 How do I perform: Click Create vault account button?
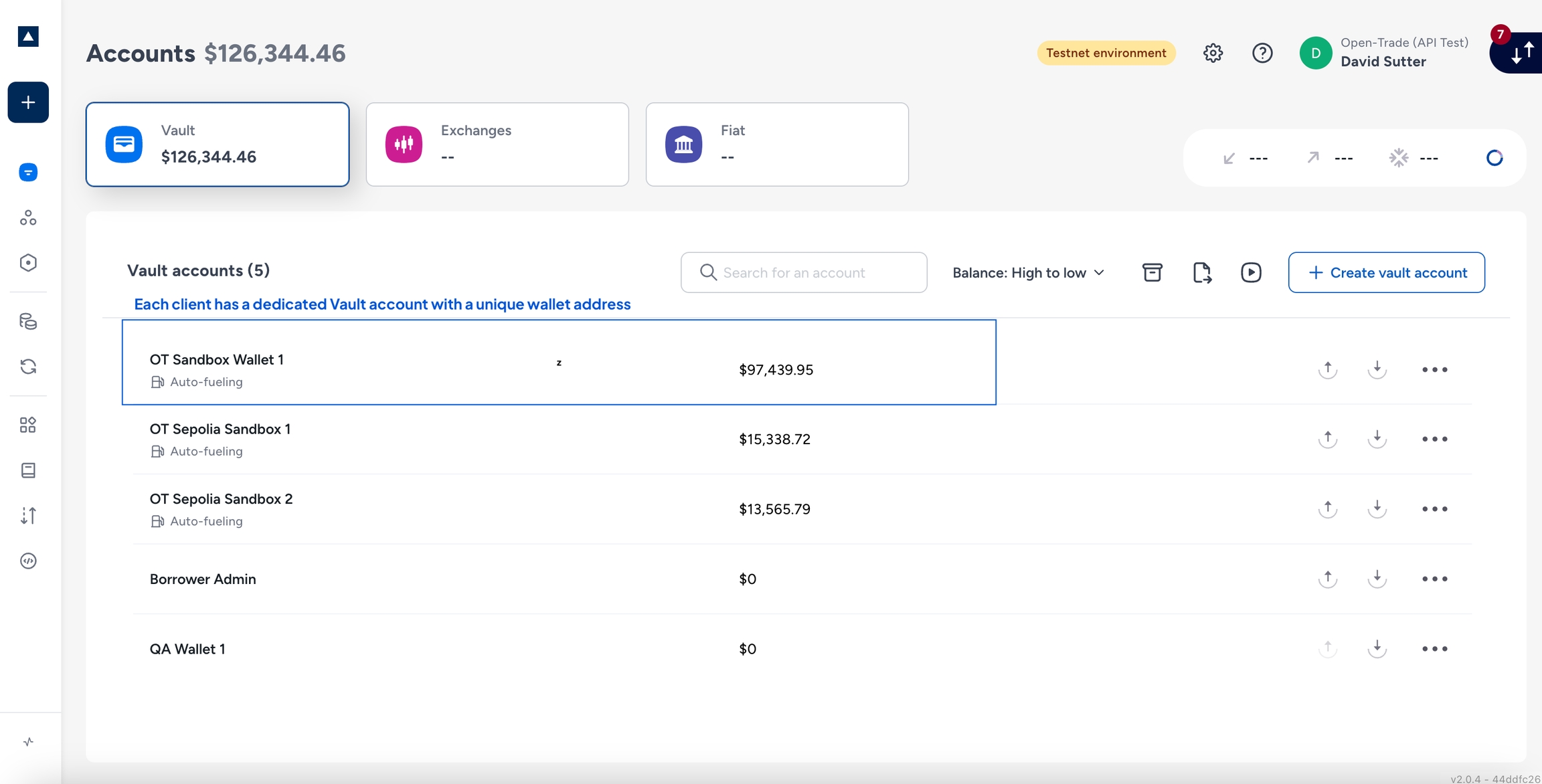pos(1387,272)
